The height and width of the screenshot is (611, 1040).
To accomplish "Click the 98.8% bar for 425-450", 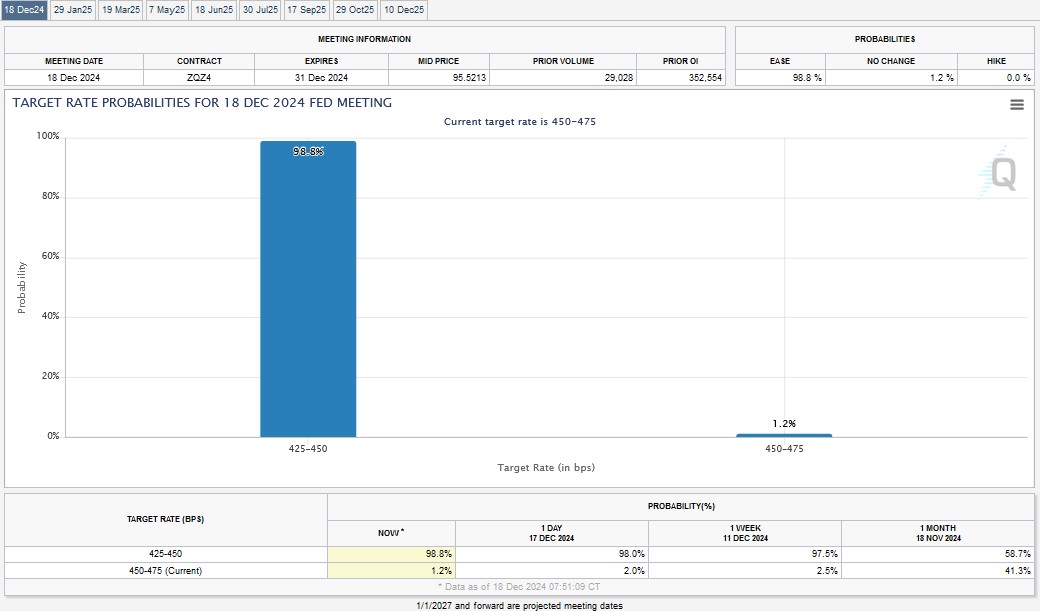I will pos(307,290).
